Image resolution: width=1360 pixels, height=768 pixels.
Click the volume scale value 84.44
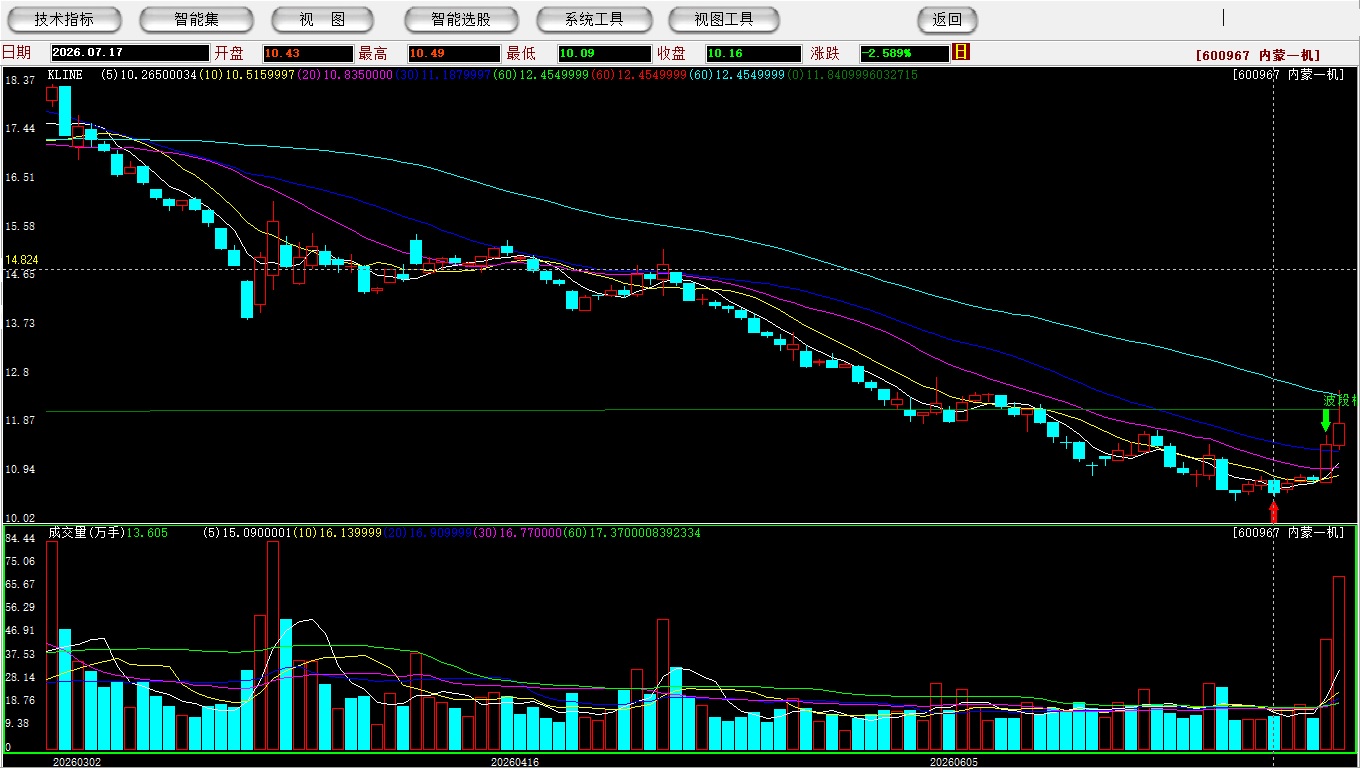coord(20,538)
